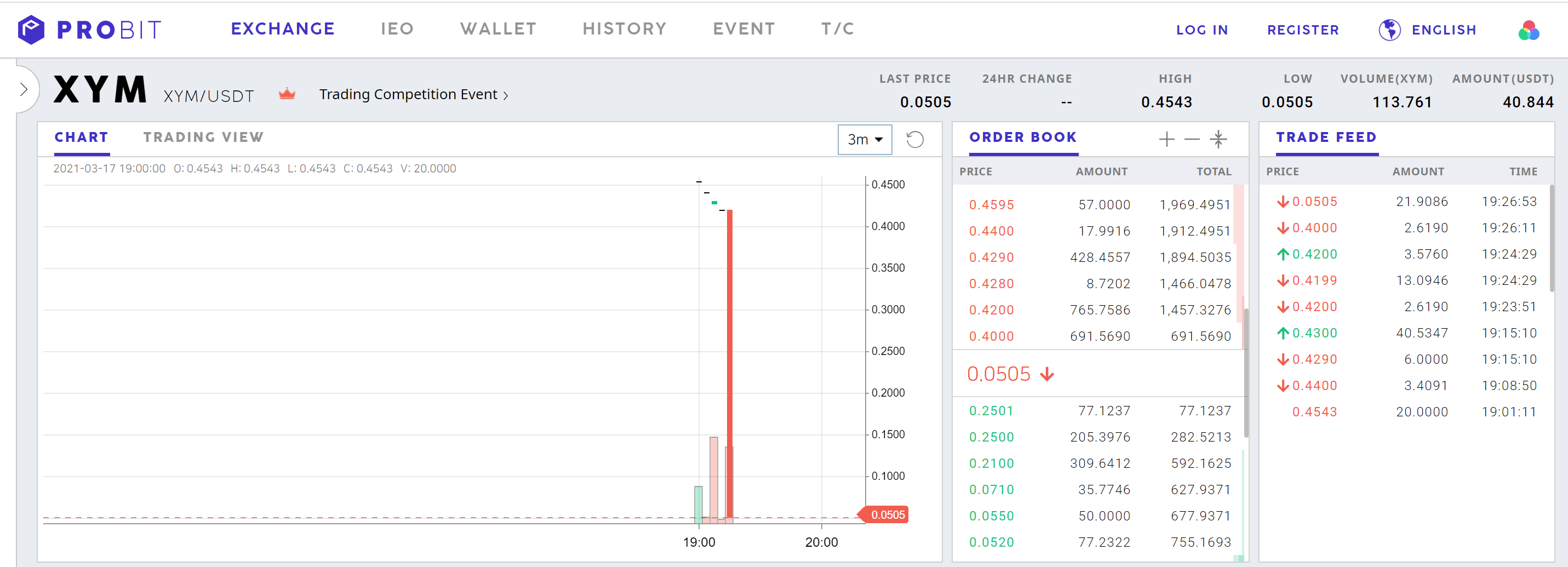This screenshot has width=1568, height=567.
Task: Open the WALLET menu
Action: click(498, 28)
